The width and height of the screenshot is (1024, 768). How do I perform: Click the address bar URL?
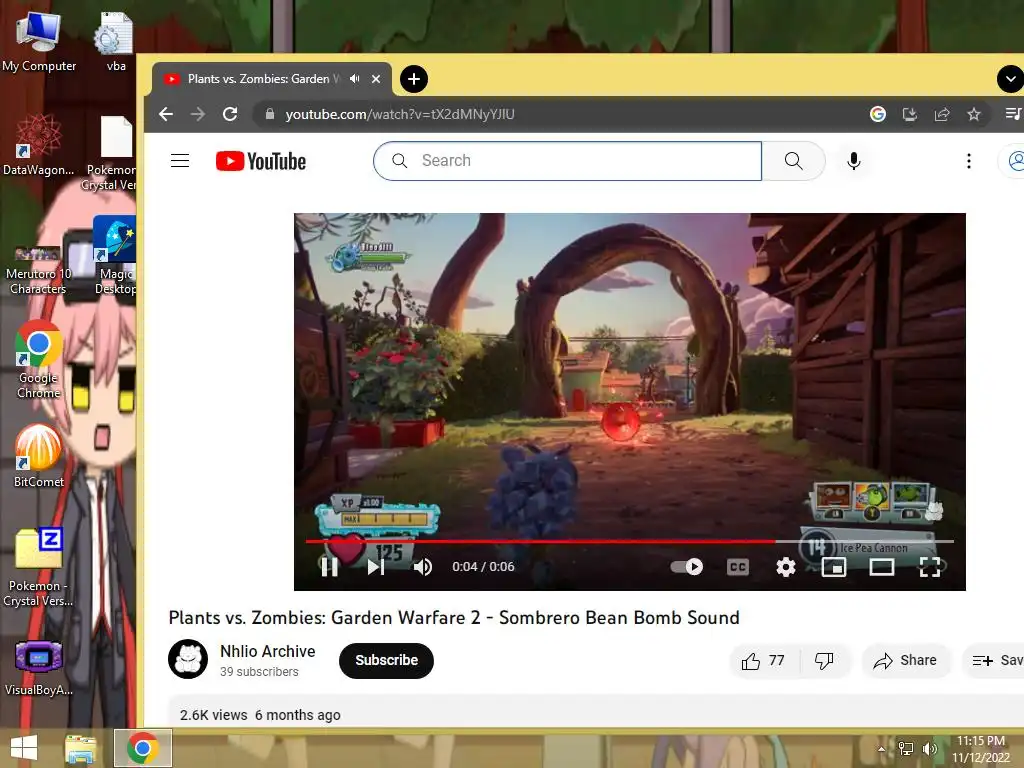[x=400, y=114]
